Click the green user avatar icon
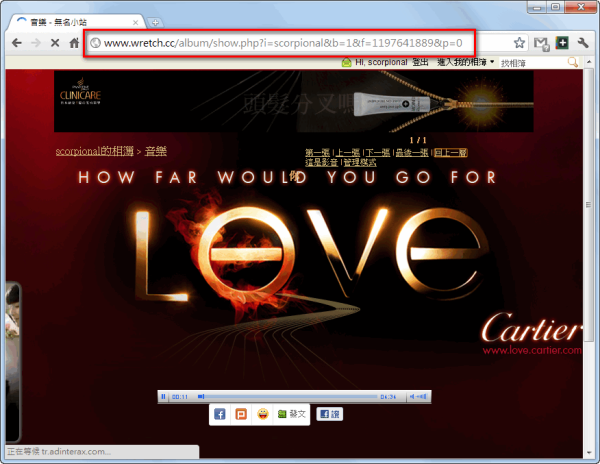600x464 pixels. tap(346, 62)
